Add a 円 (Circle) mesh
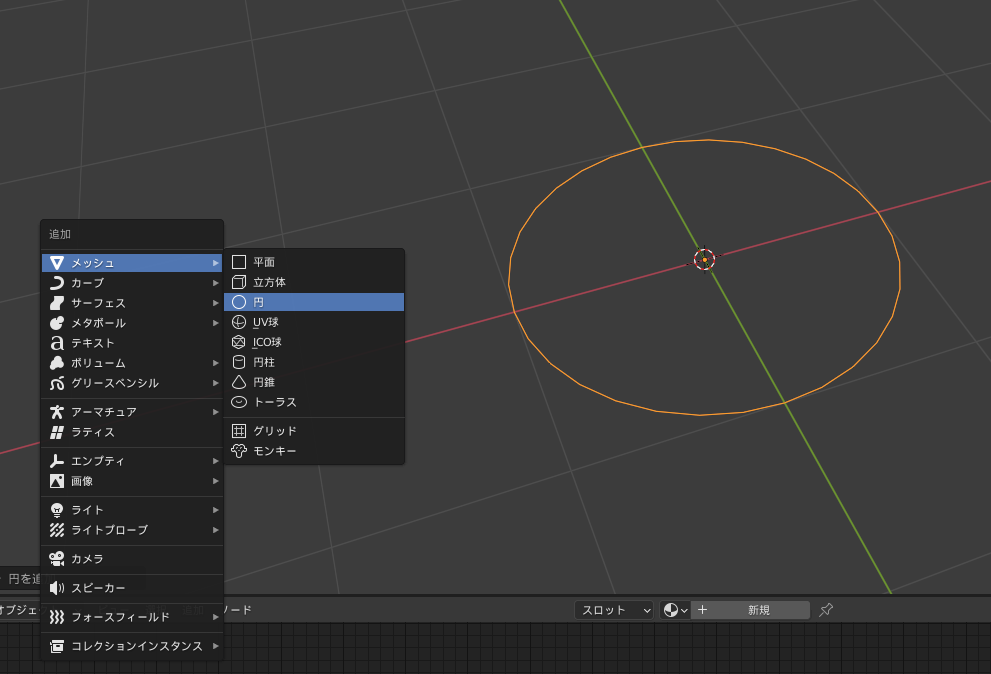 click(314, 302)
